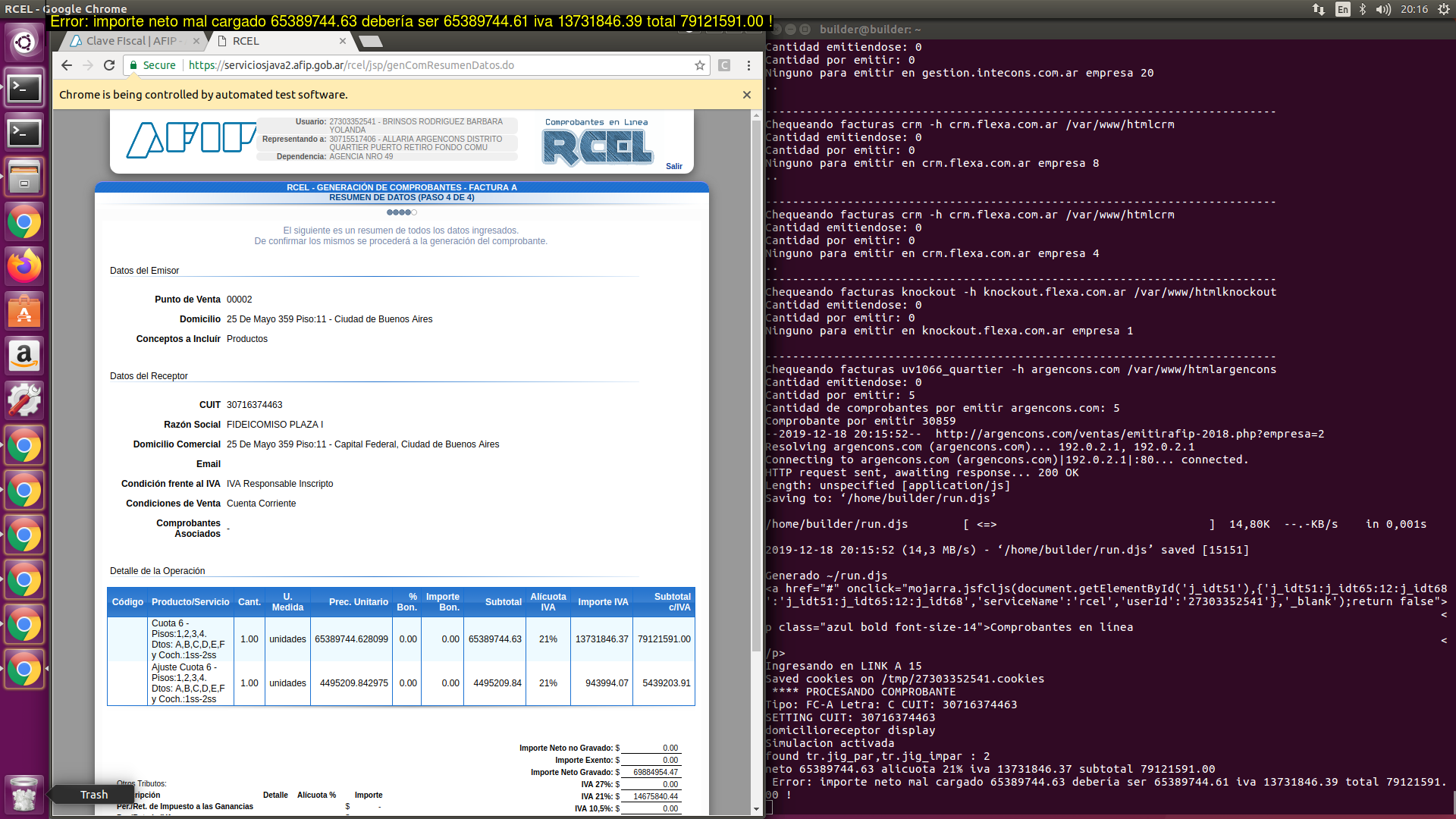
Task: Open the network indicator in top panel
Action: click(1319, 9)
